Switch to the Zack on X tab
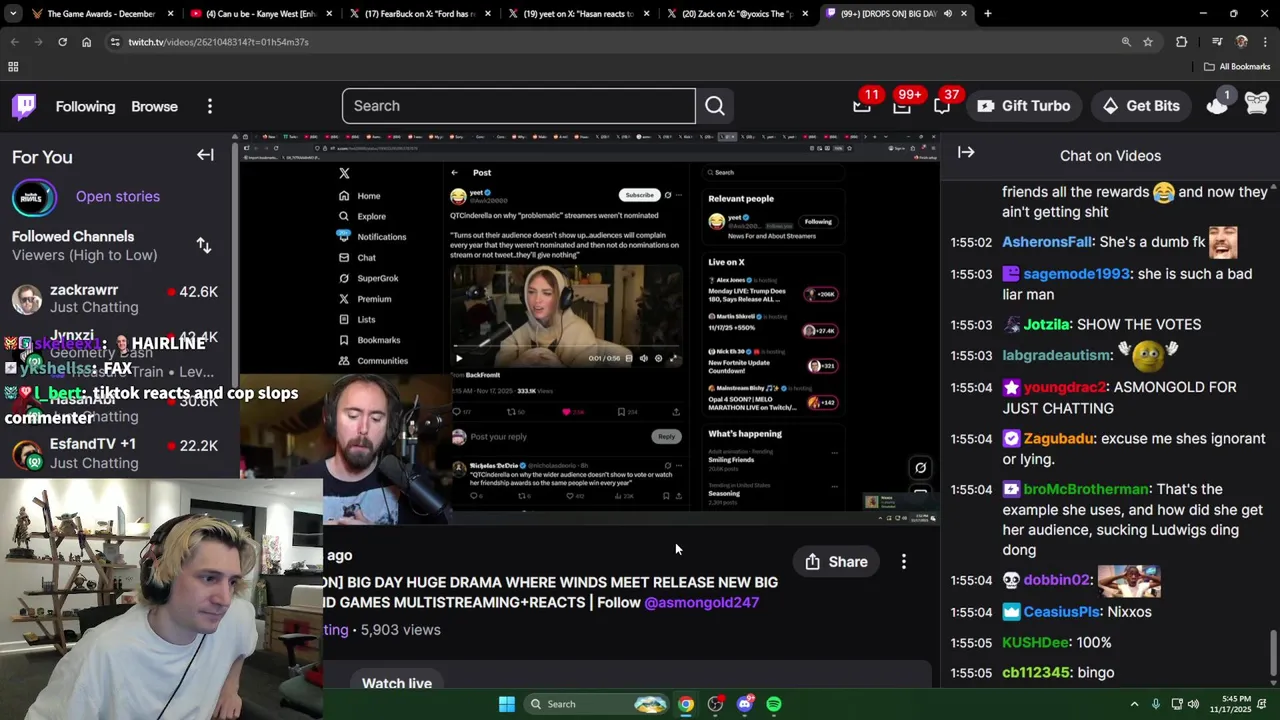The width and height of the screenshot is (1280, 720). (737, 14)
